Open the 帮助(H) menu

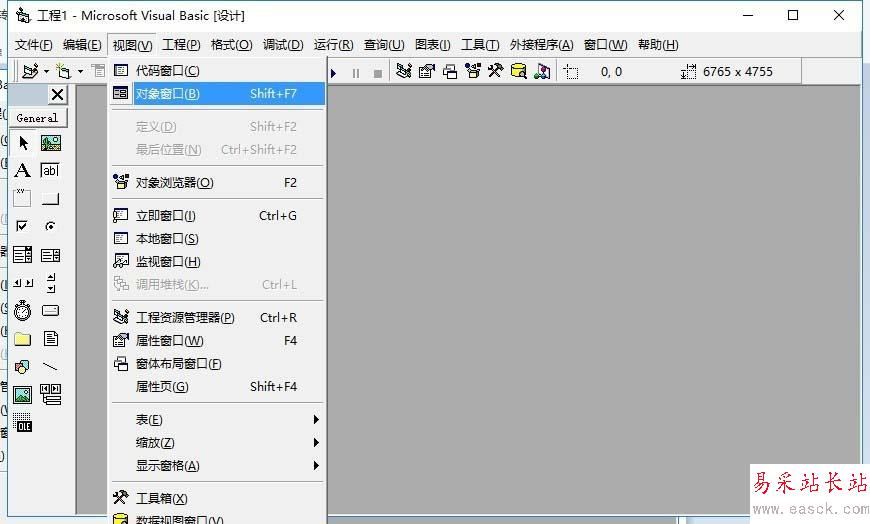(658, 45)
